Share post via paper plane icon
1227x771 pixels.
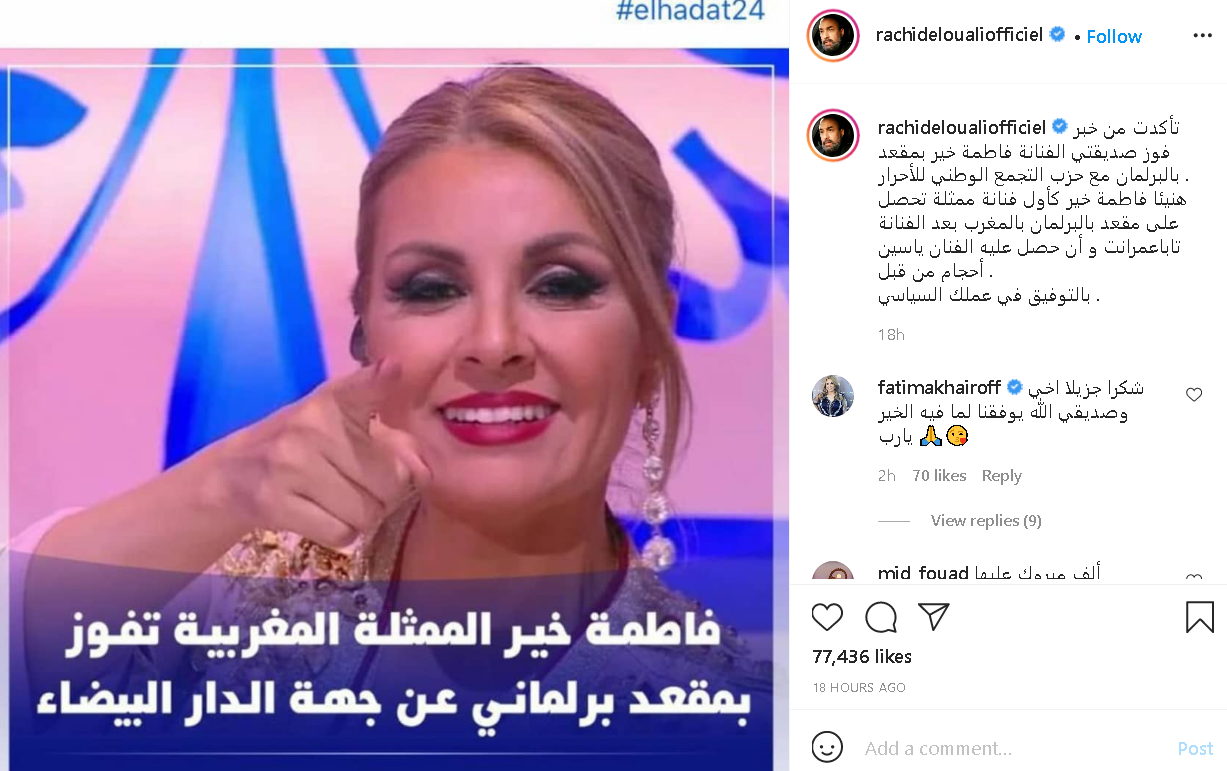click(933, 617)
